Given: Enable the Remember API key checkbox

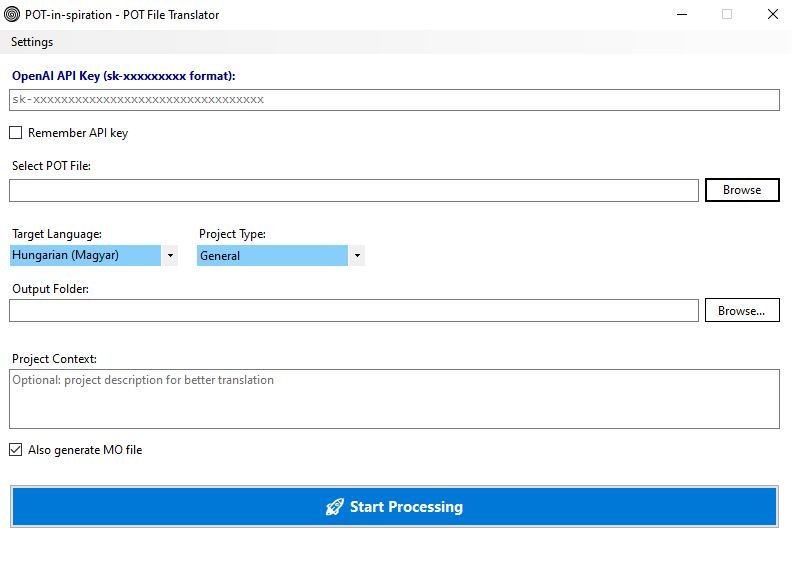Looking at the screenshot, I should tap(16, 133).
